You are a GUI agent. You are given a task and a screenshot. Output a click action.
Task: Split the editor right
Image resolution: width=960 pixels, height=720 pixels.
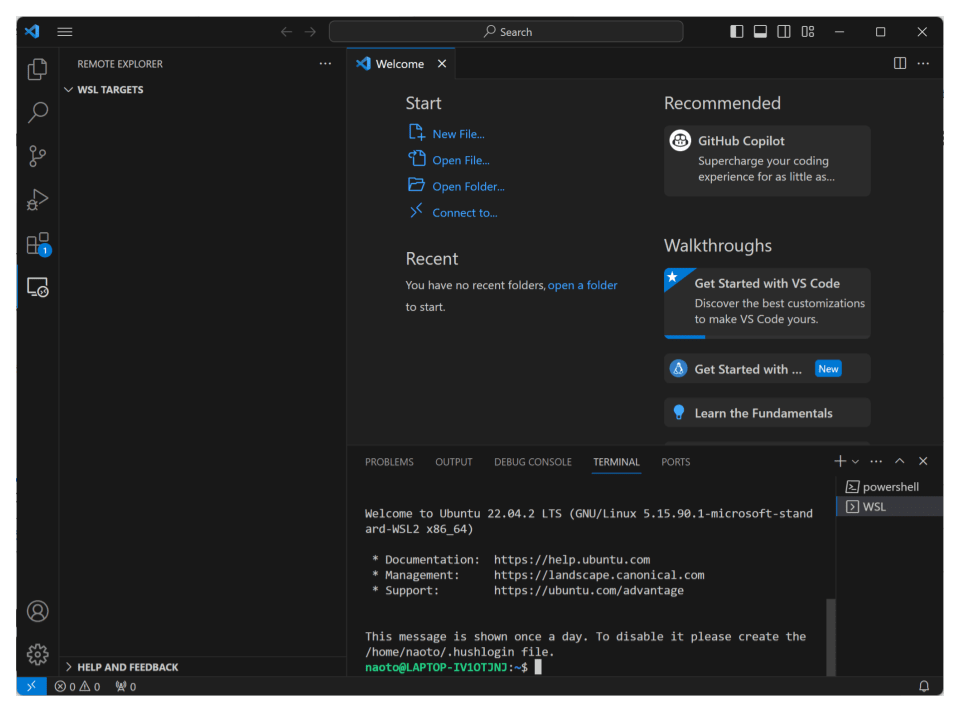900,64
